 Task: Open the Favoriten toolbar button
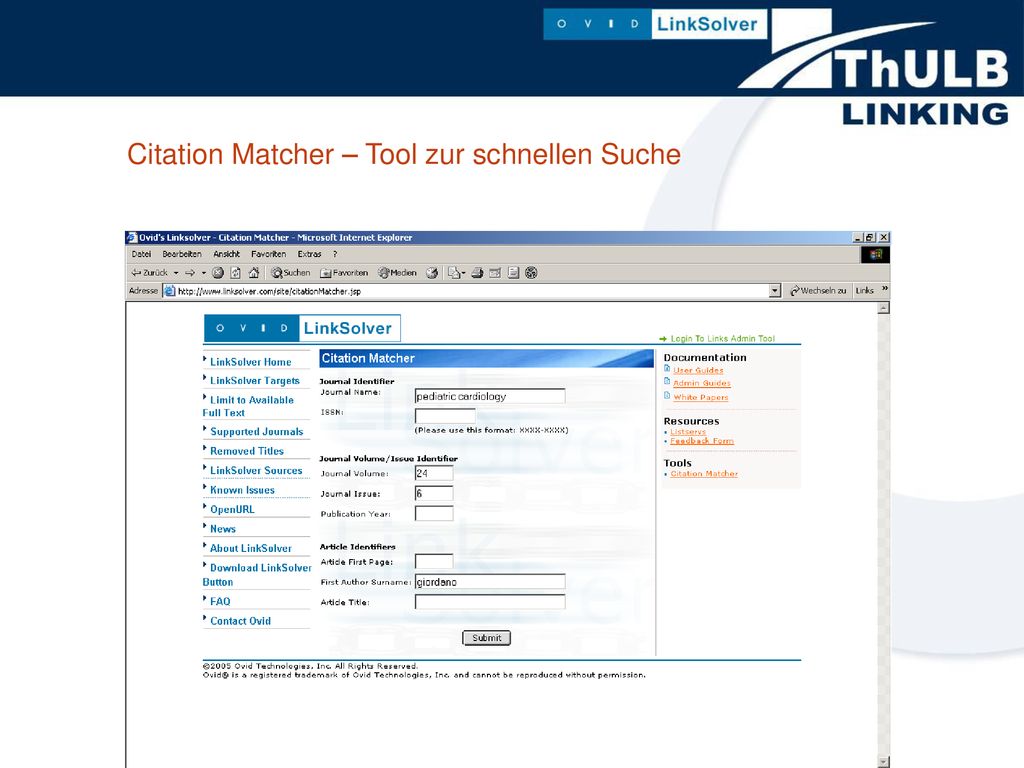coord(344,273)
